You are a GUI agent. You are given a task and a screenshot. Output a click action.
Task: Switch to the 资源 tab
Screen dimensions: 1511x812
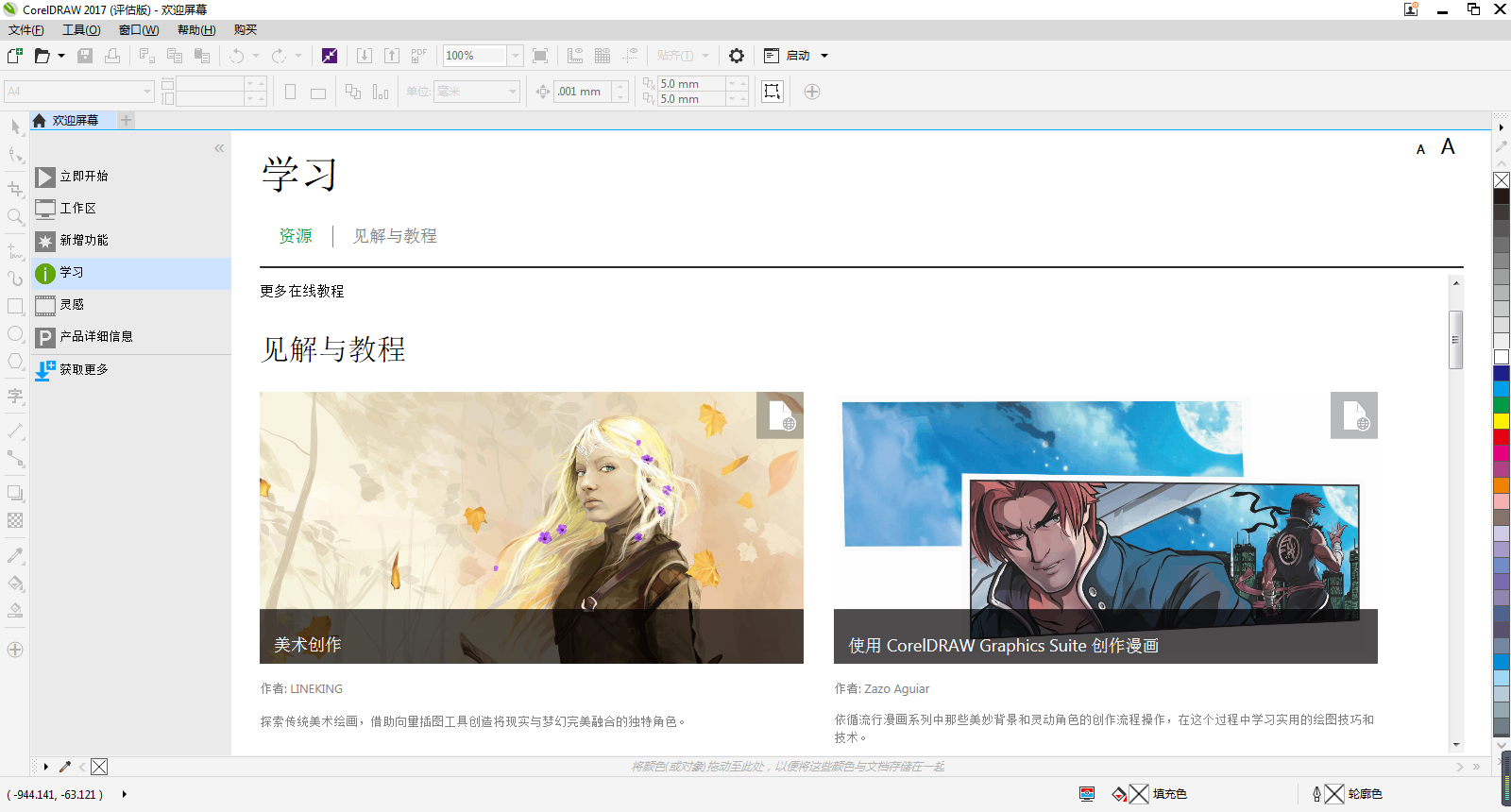click(296, 236)
